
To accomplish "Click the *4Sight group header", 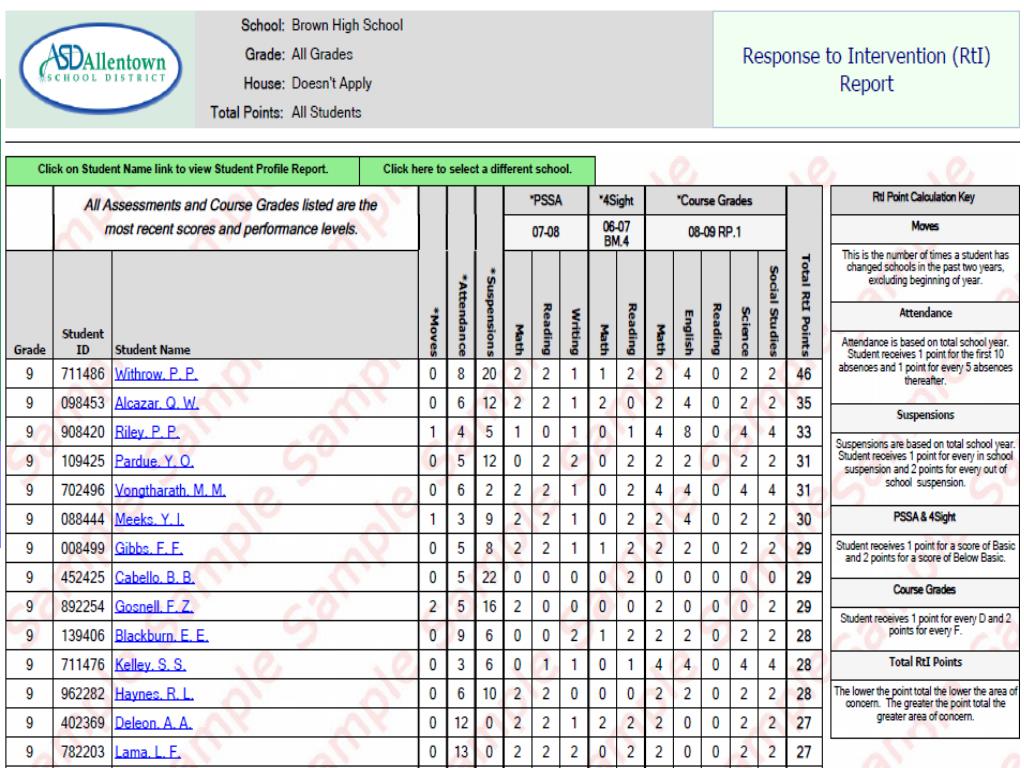I will click(x=616, y=200).
